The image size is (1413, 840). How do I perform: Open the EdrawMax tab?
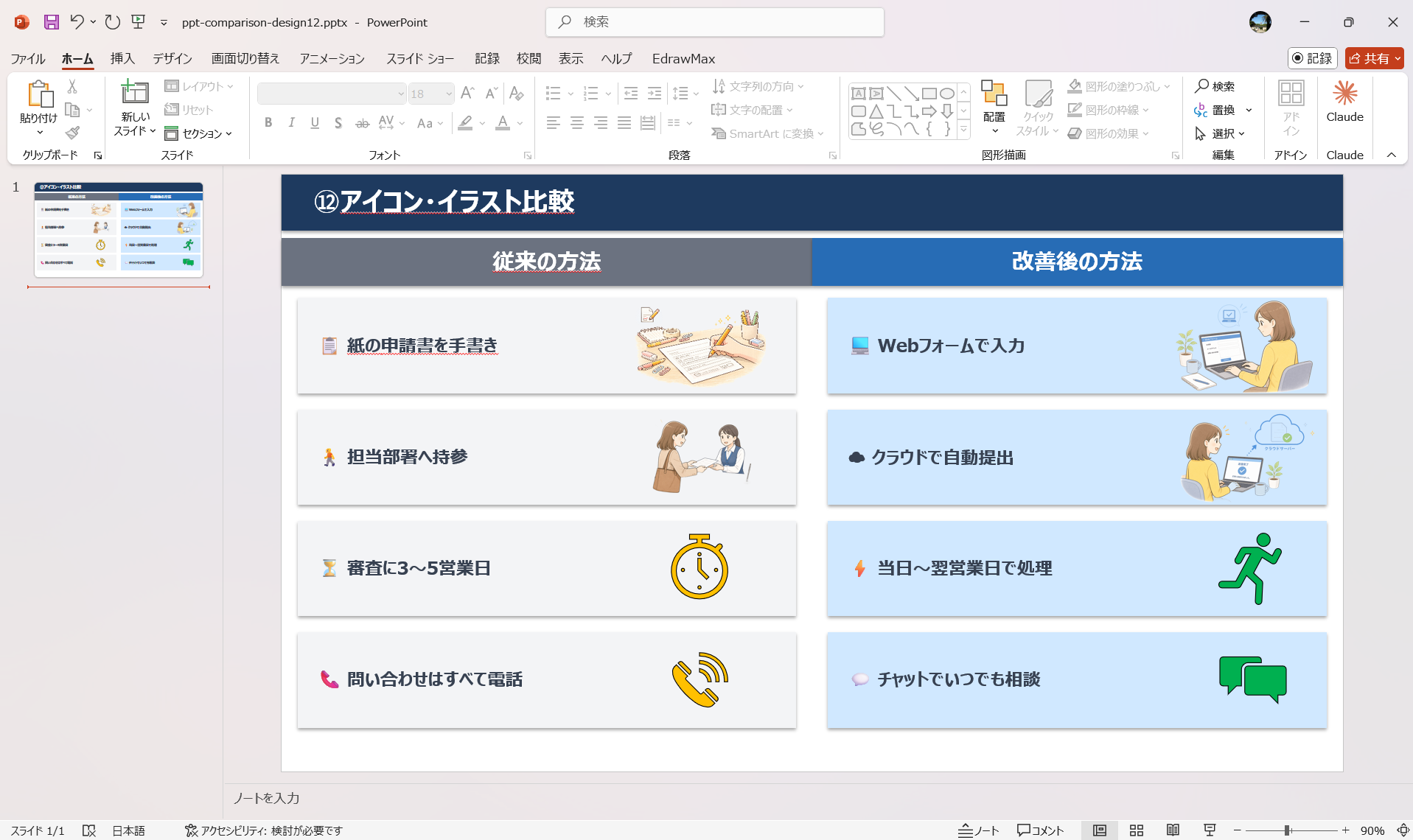[683, 58]
